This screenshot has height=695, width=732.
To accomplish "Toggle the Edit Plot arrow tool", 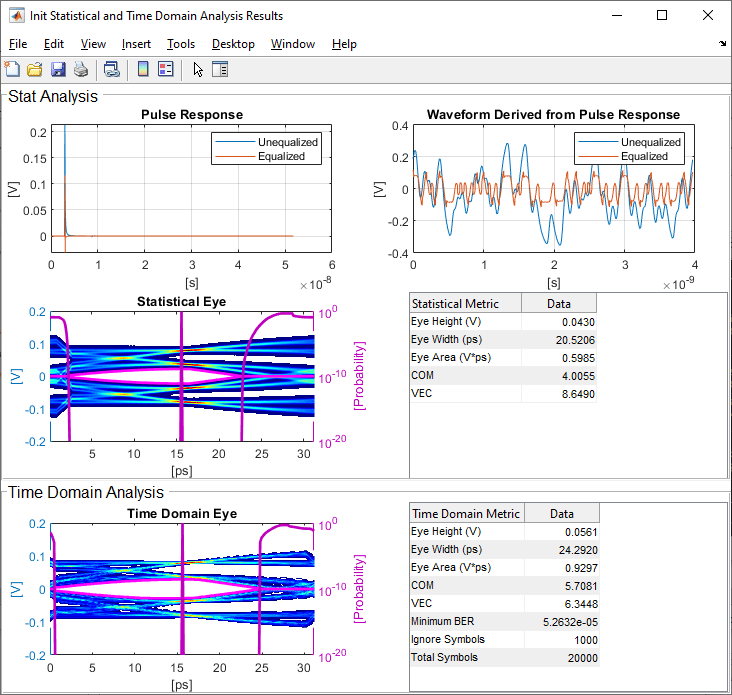I will (x=198, y=69).
